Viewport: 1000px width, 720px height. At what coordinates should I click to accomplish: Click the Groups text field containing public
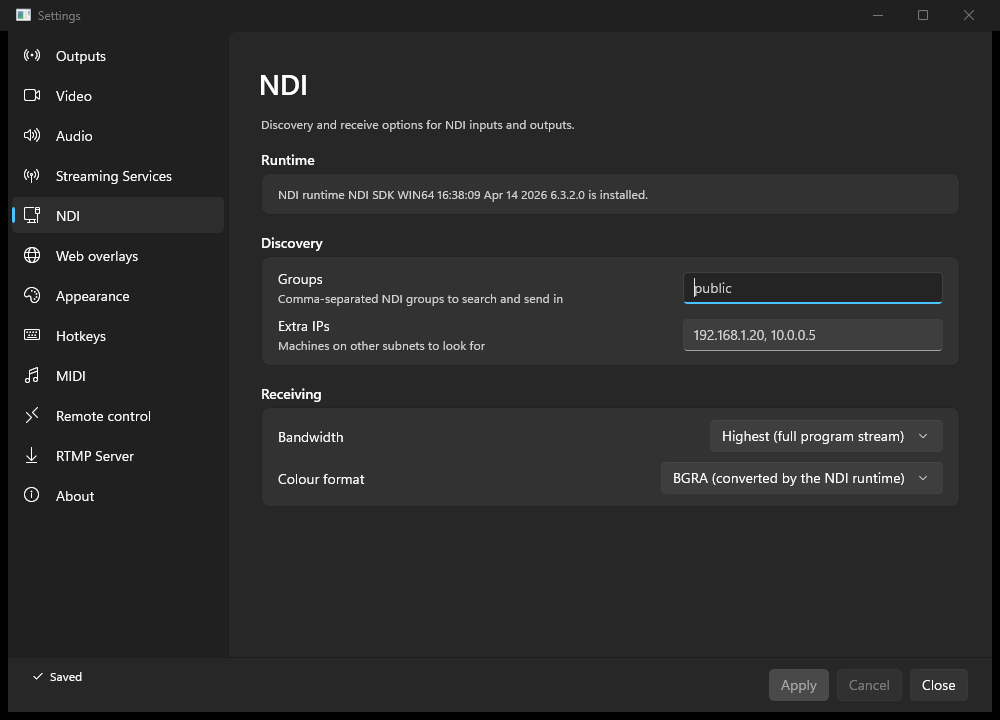click(x=812, y=288)
